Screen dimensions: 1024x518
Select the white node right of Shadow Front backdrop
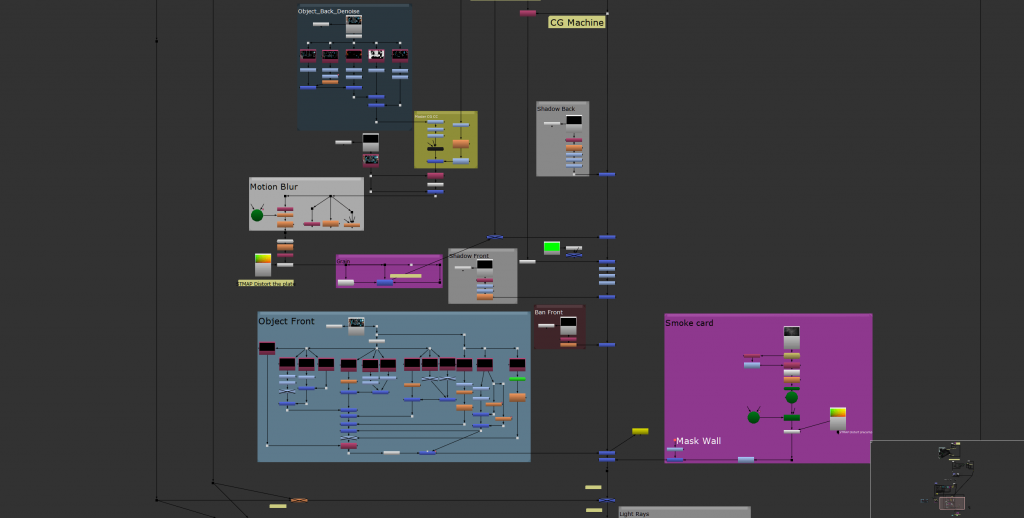(528, 262)
